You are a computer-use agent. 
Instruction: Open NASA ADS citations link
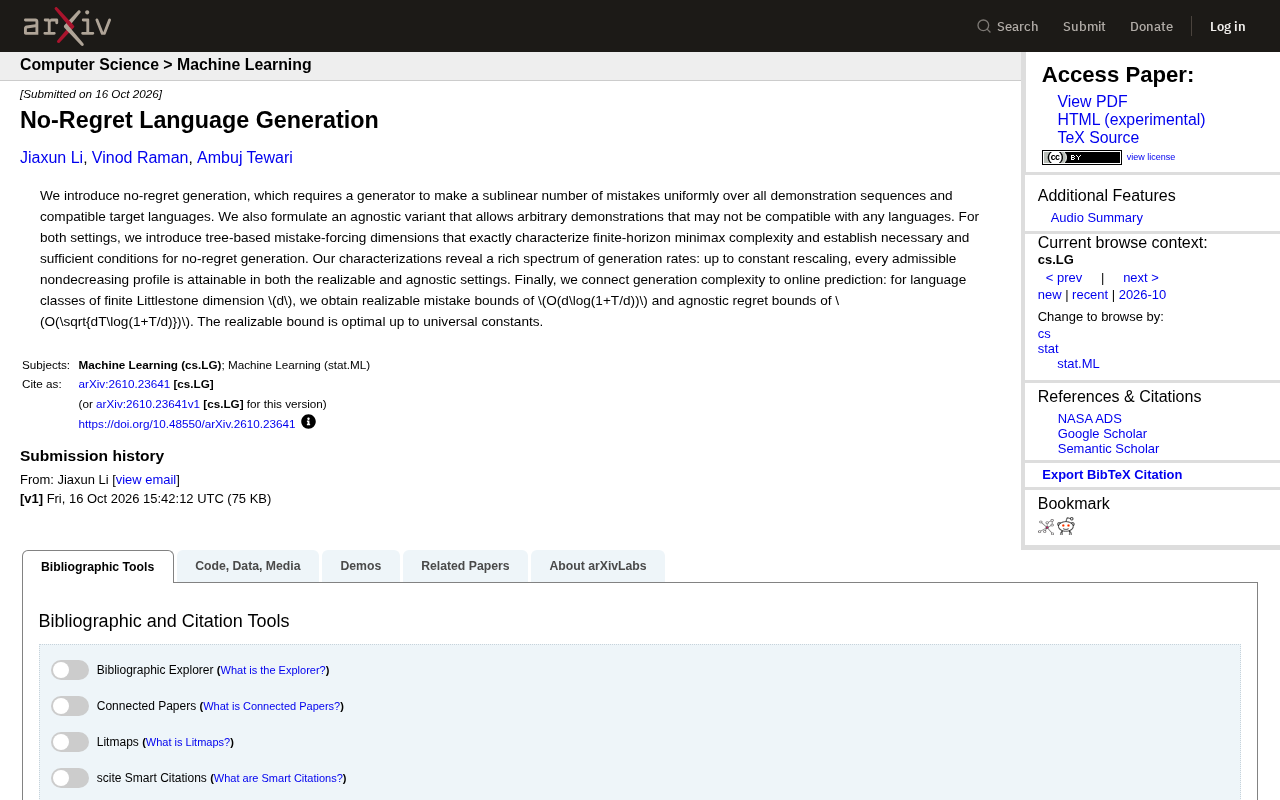(1090, 419)
